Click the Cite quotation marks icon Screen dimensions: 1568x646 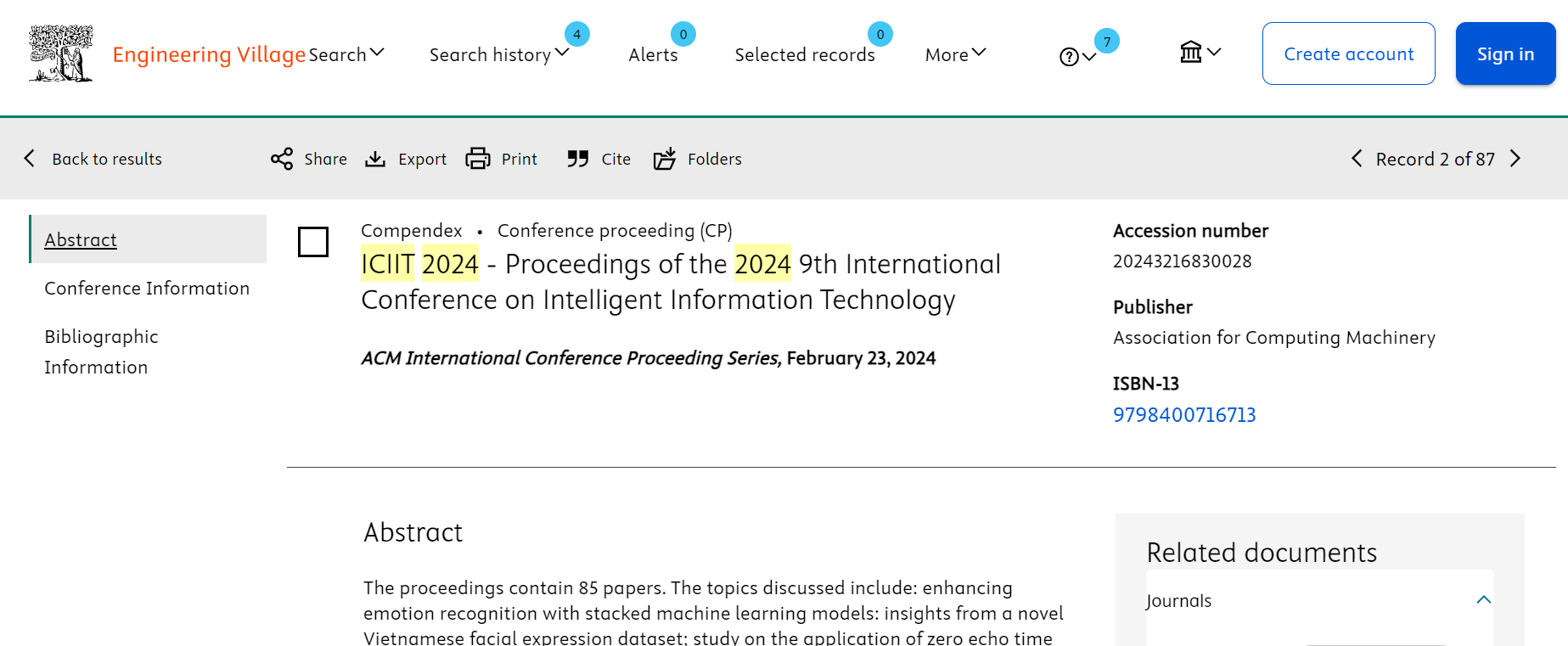click(x=578, y=159)
